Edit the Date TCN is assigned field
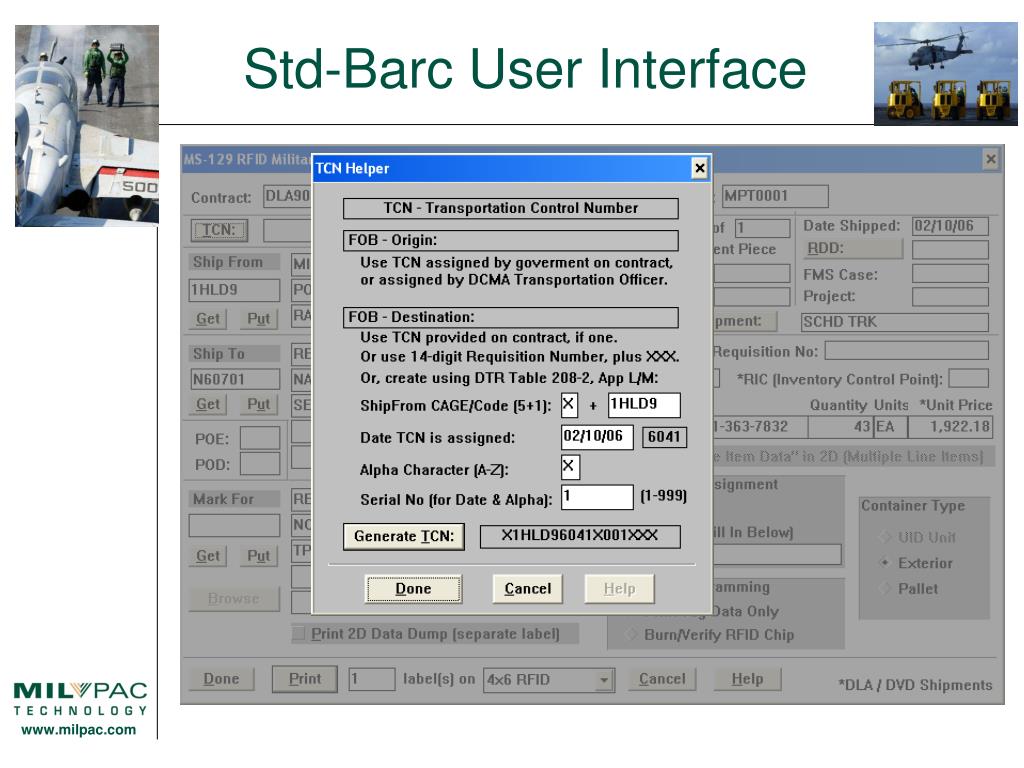1024x768 pixels. pos(597,437)
